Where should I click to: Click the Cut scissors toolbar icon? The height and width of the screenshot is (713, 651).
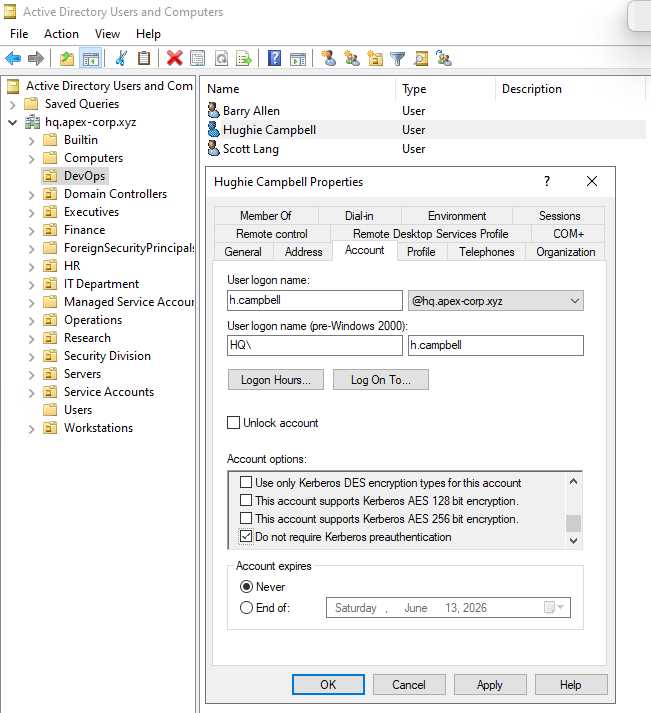(121, 58)
